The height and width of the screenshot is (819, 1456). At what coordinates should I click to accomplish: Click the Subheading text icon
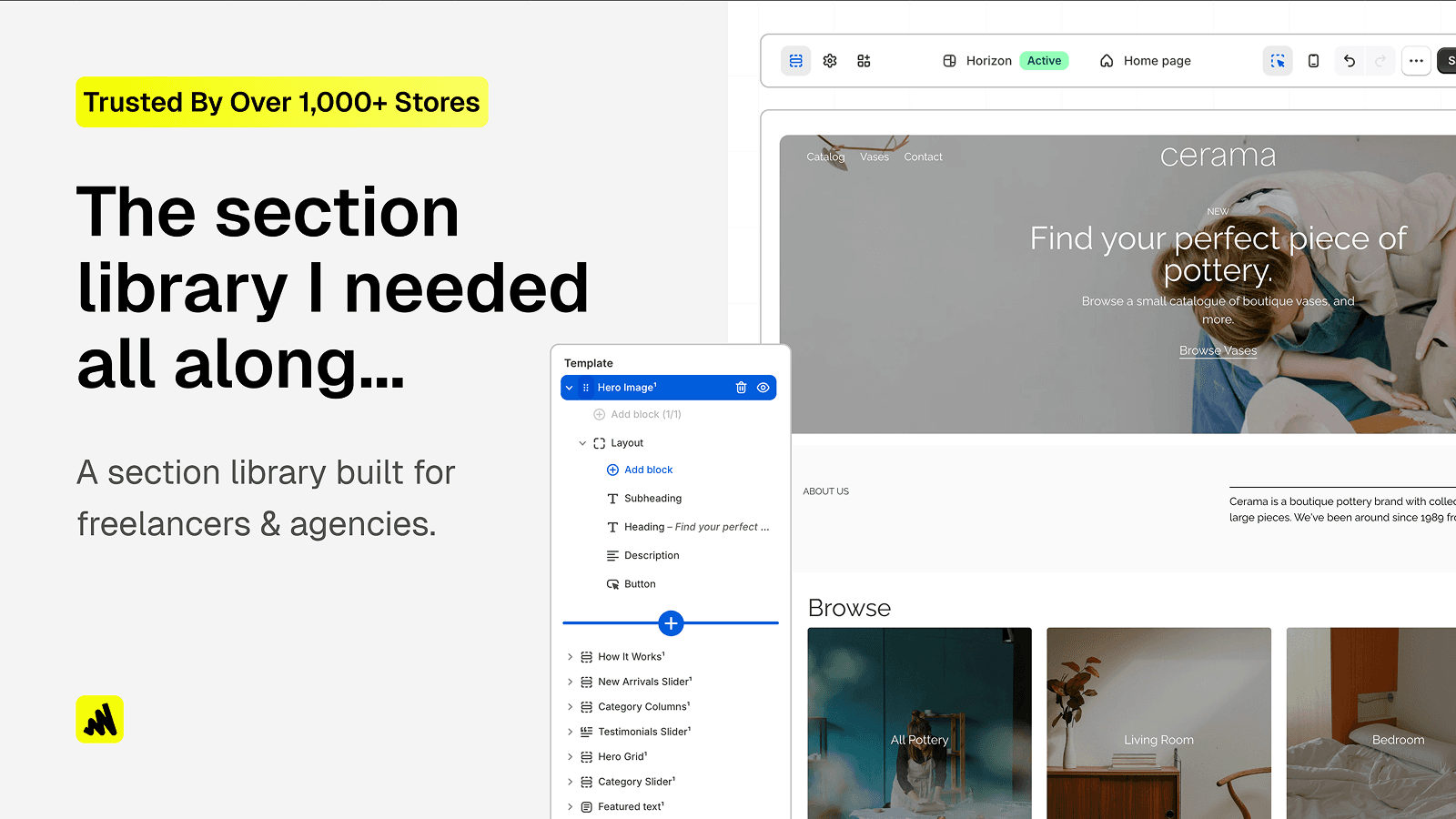pyautogui.click(x=612, y=499)
